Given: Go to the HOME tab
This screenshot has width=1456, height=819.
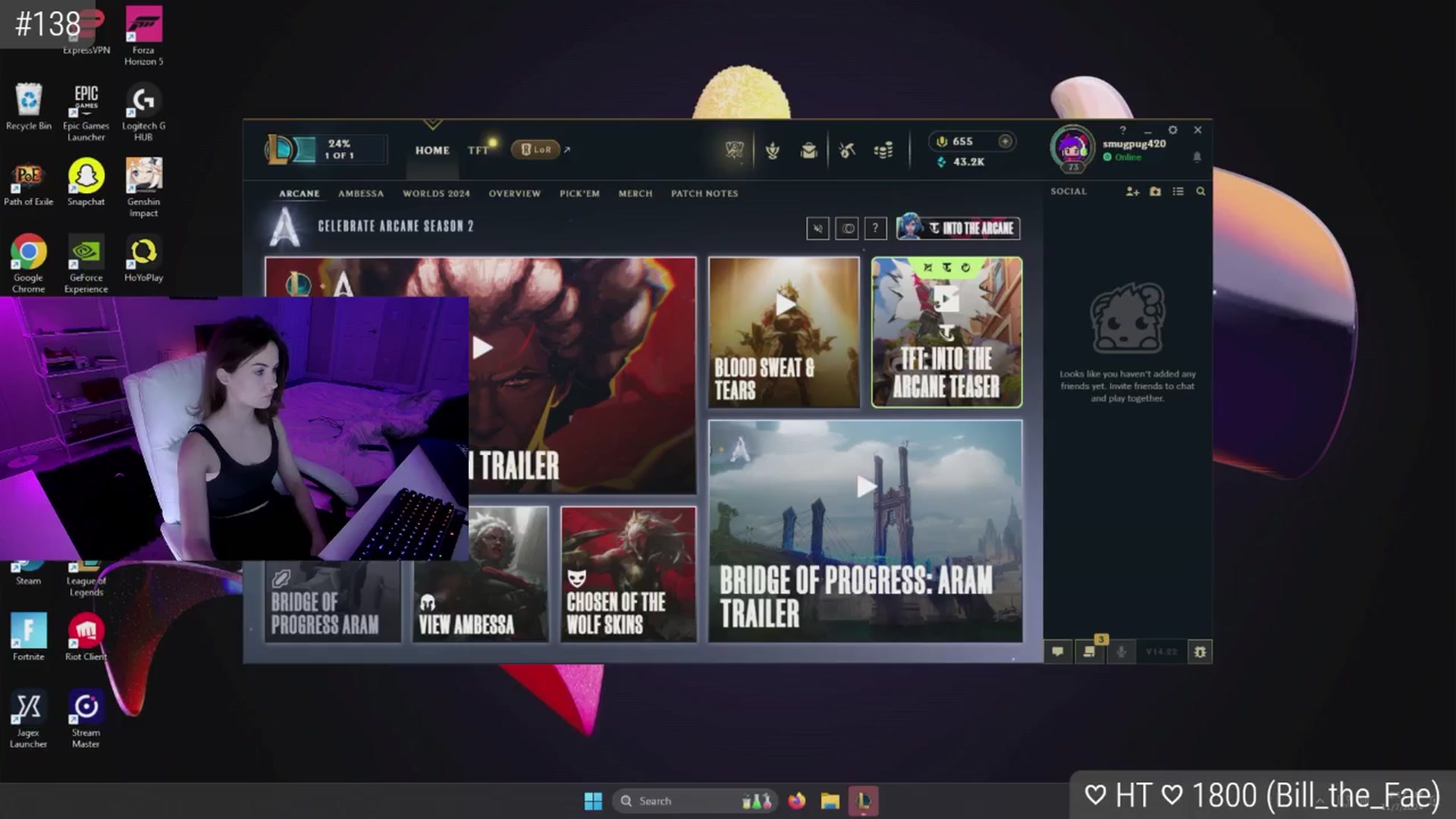Looking at the screenshot, I should coord(432,150).
